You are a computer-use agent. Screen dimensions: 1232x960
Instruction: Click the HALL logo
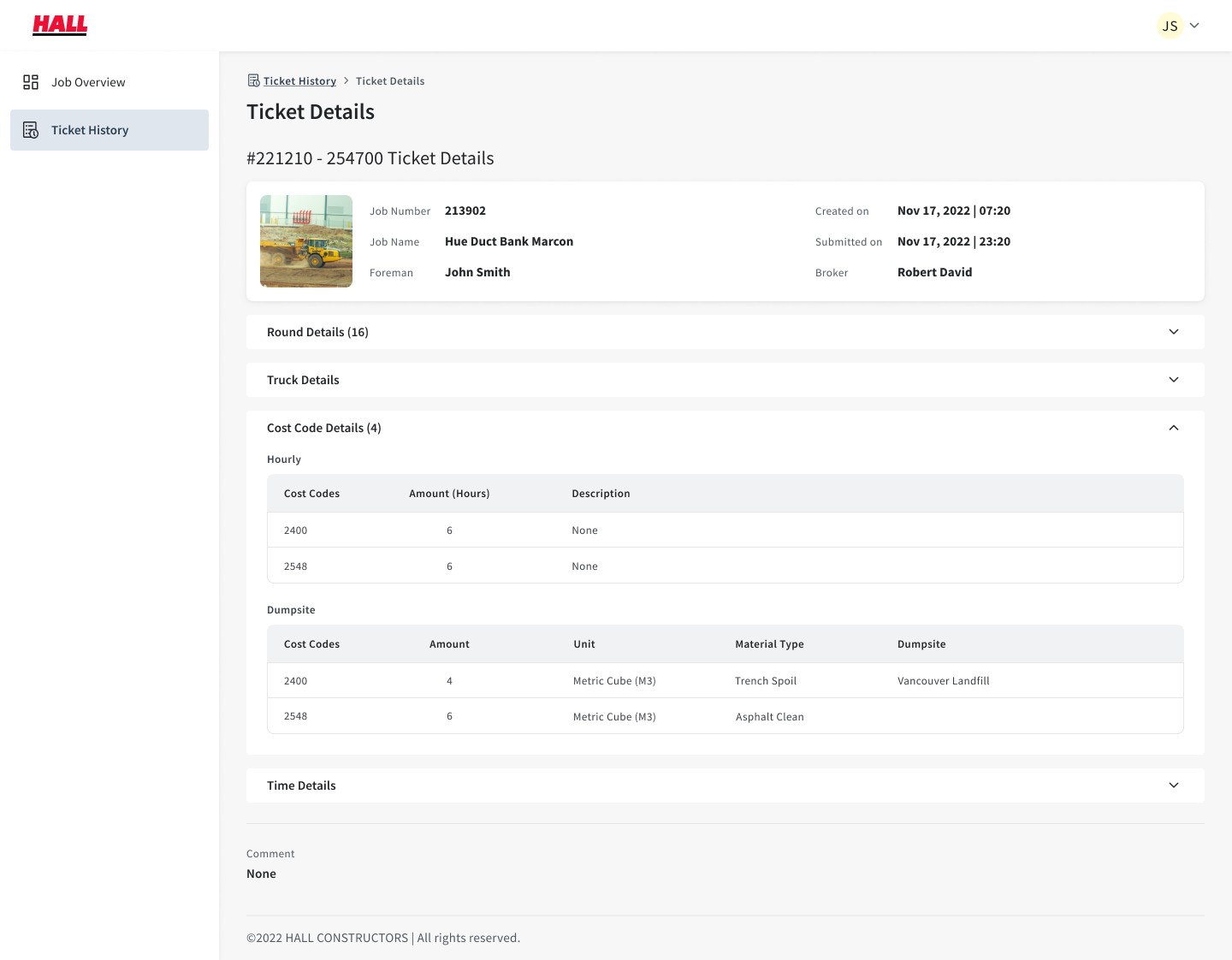pyautogui.click(x=60, y=25)
